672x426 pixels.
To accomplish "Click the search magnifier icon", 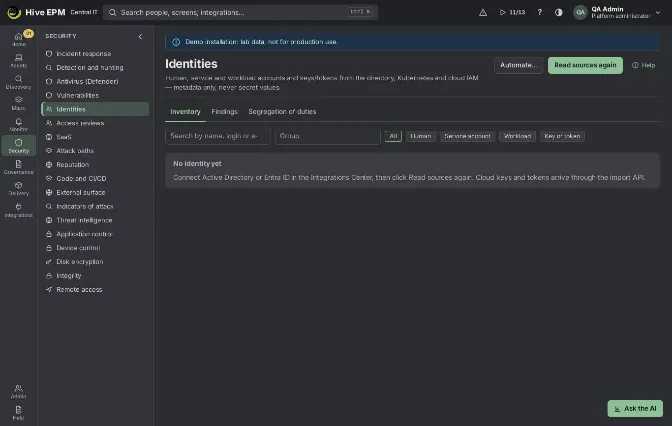I will point(112,12).
